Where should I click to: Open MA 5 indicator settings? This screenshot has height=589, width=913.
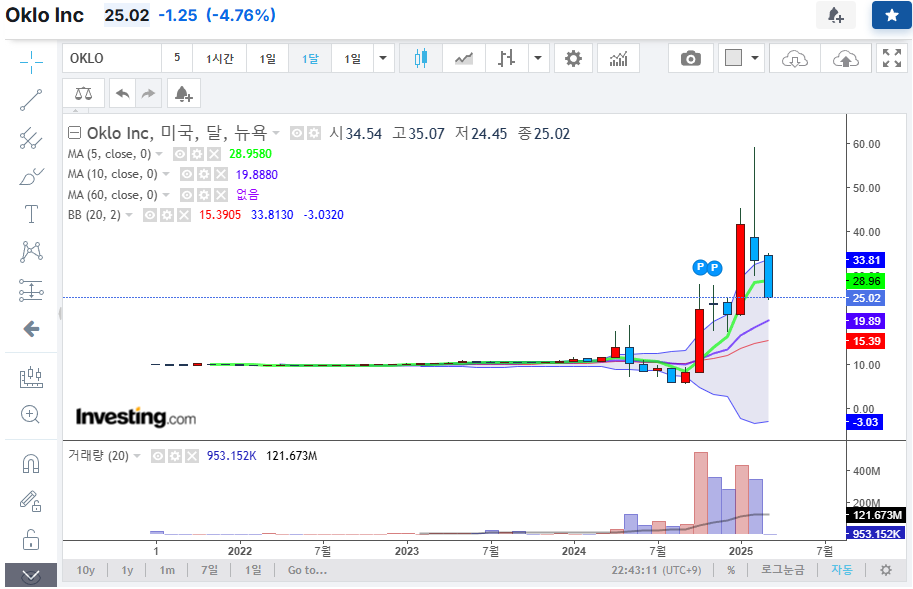pyautogui.click(x=197, y=154)
